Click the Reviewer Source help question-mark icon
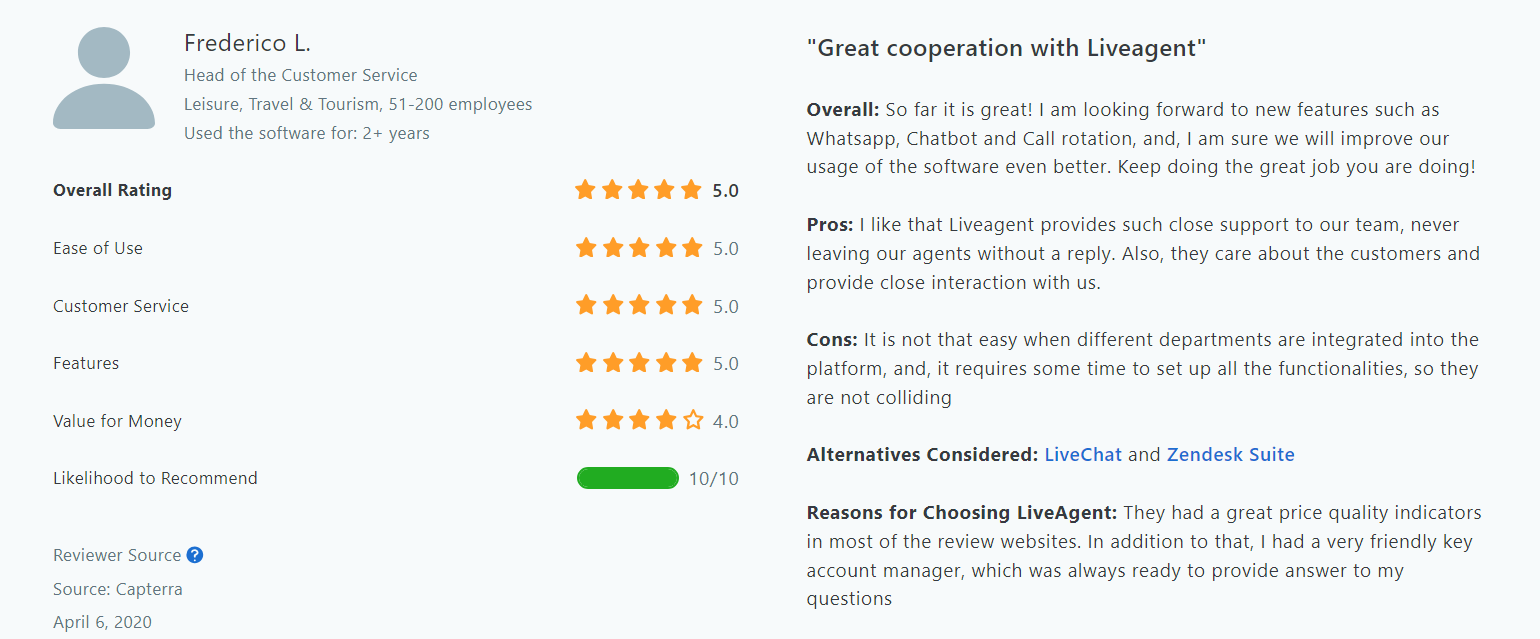Screen dimensions: 1540x639 tap(195, 555)
